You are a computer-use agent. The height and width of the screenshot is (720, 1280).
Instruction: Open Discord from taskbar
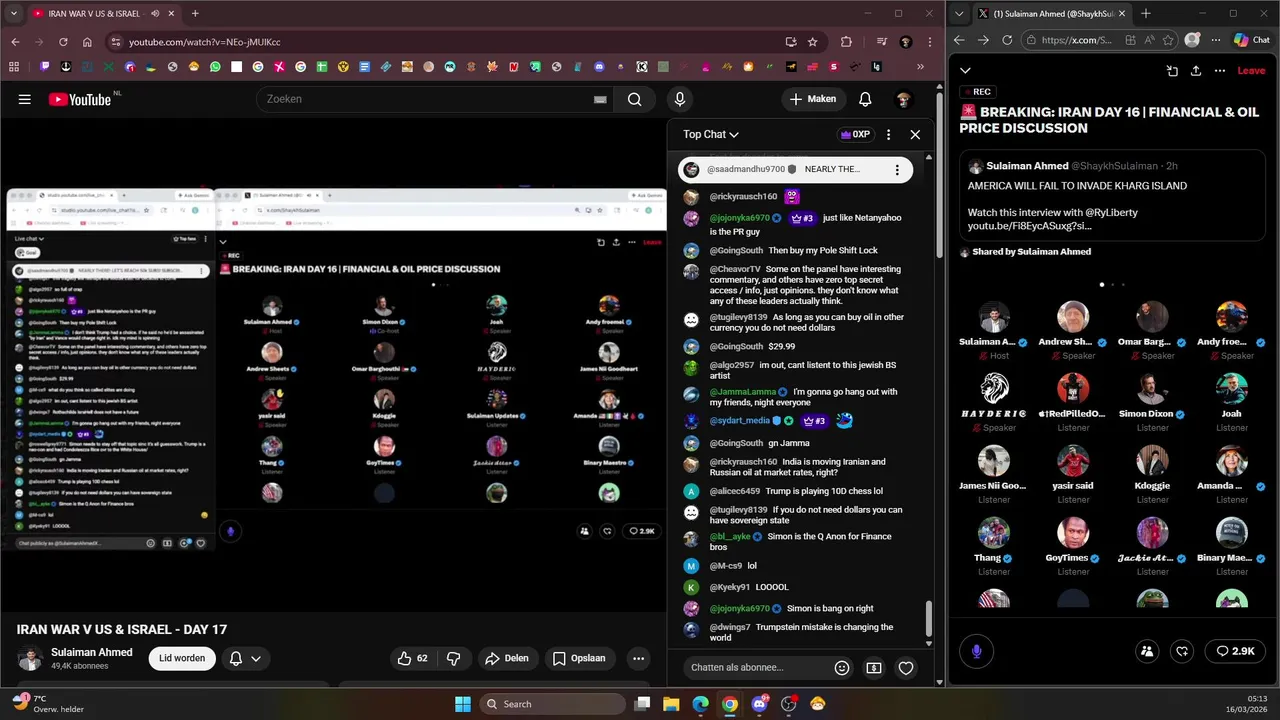pos(759,704)
